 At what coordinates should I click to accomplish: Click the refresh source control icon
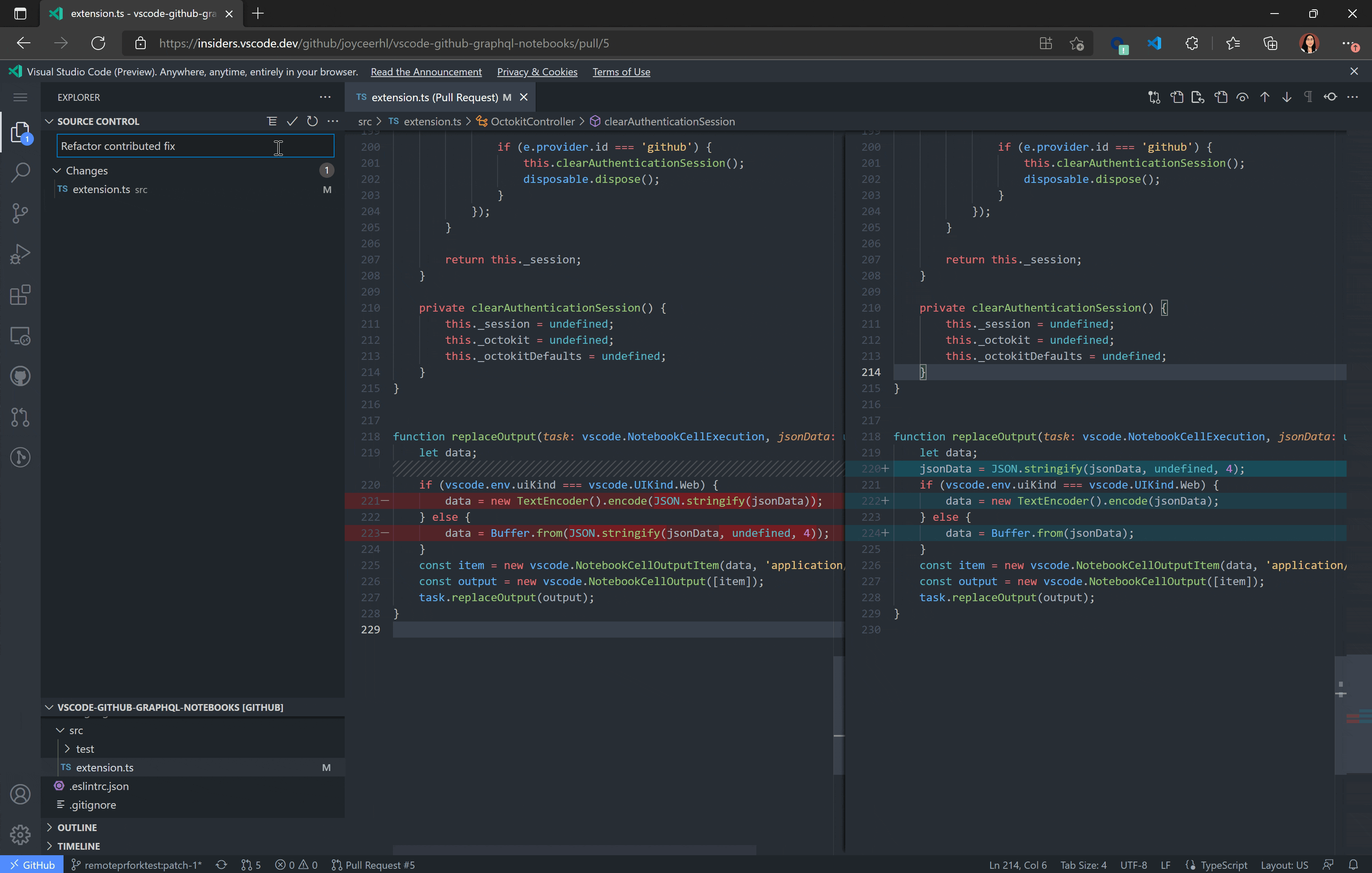coord(311,121)
